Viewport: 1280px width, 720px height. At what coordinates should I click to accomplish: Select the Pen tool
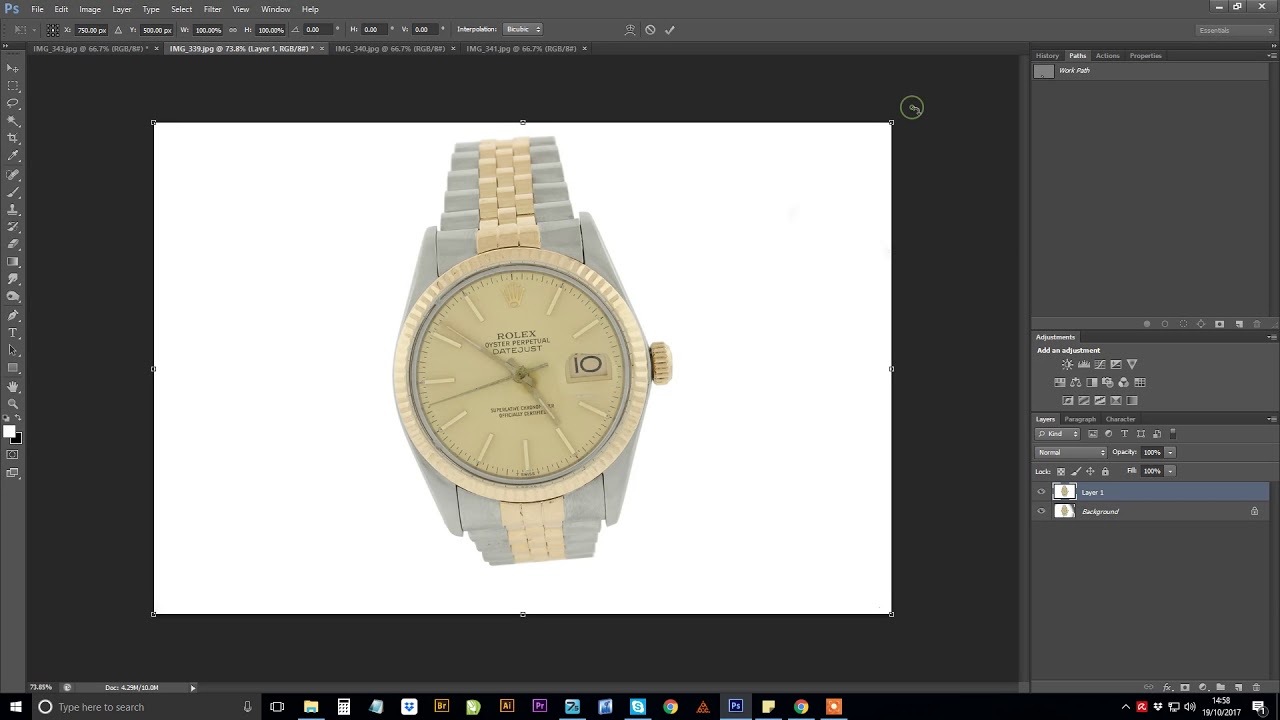[13, 315]
